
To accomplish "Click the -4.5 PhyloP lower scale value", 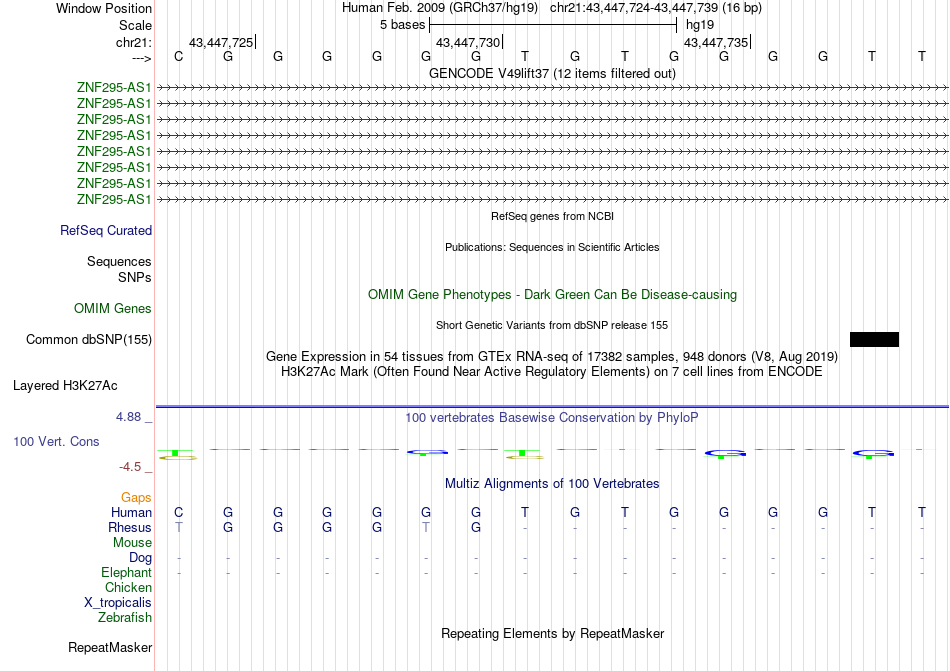I will [130, 467].
